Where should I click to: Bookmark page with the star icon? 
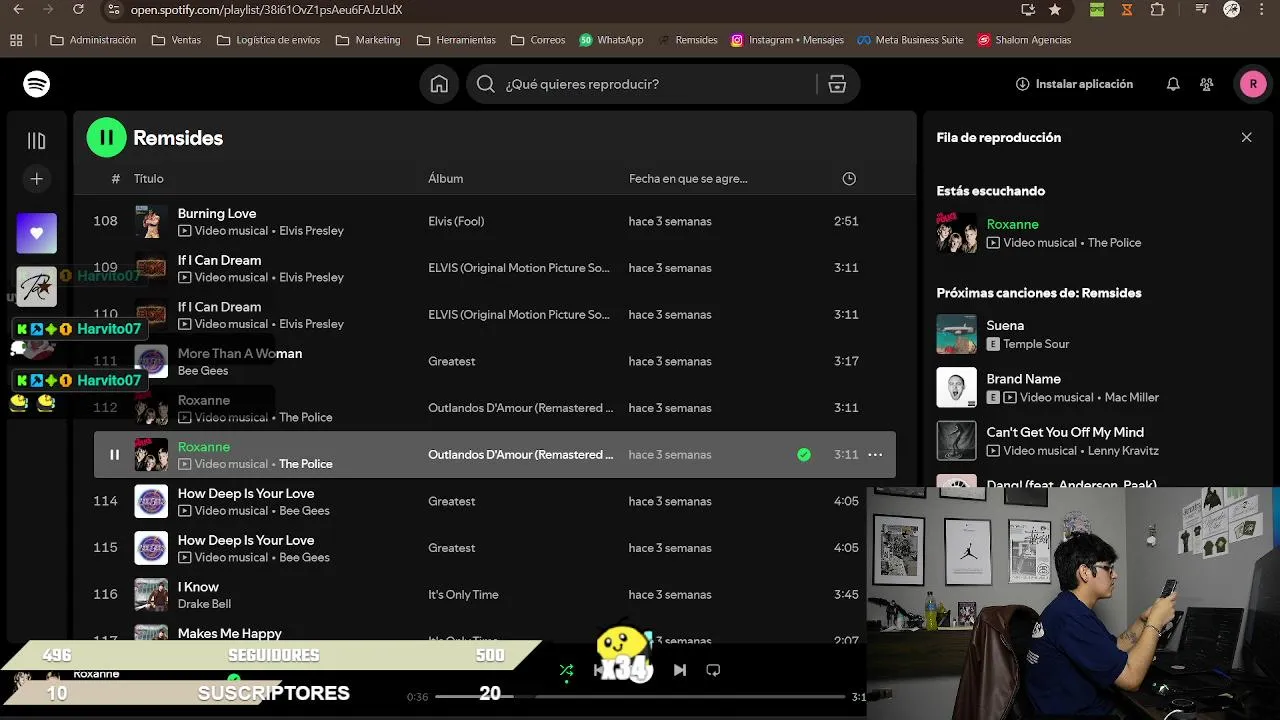[x=1055, y=10]
